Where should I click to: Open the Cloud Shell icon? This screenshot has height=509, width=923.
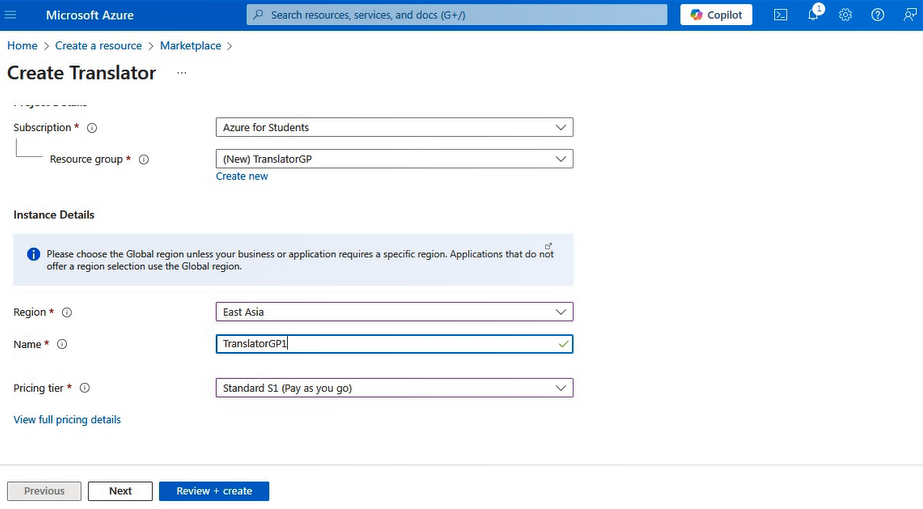(x=781, y=15)
